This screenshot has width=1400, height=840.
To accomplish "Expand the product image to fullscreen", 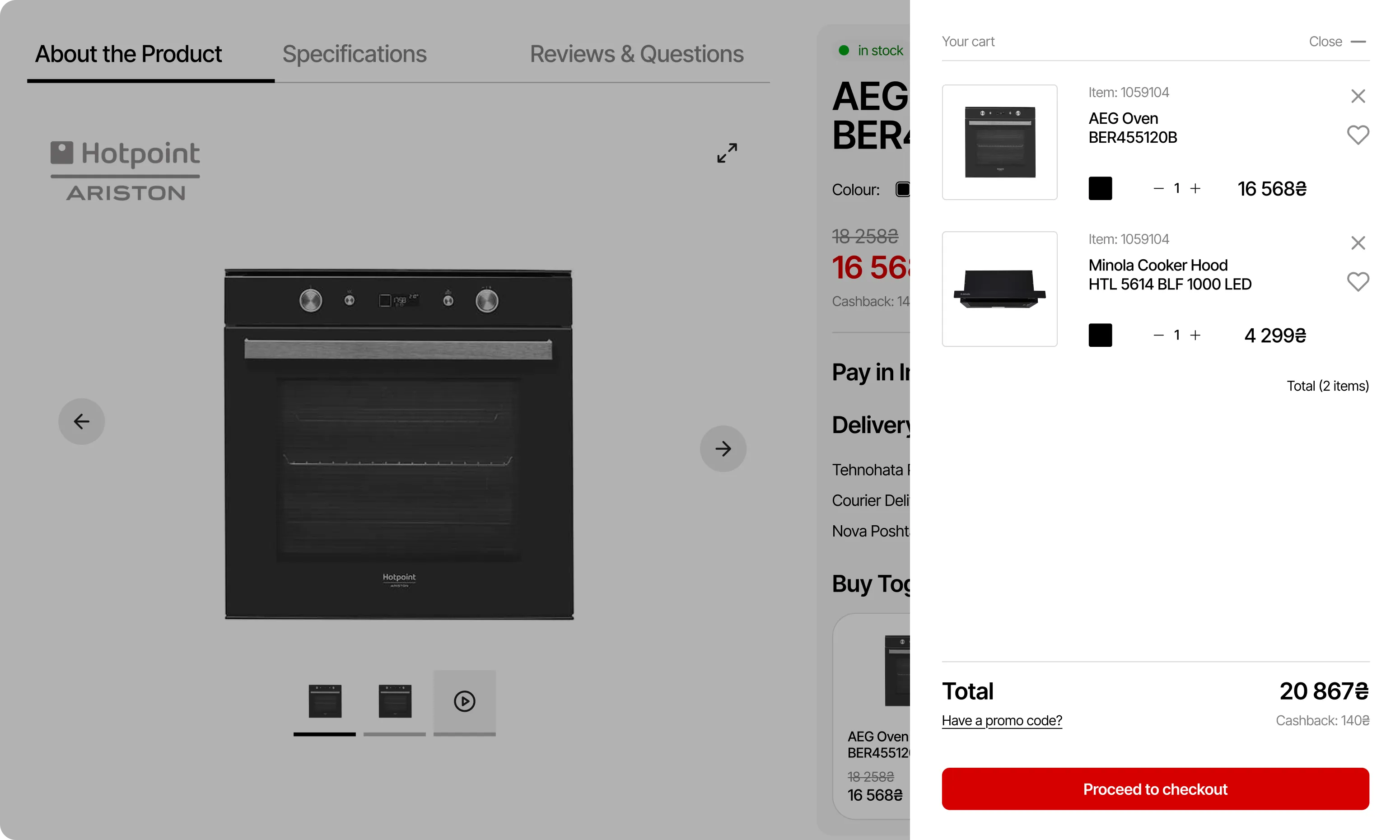I will tap(727, 153).
